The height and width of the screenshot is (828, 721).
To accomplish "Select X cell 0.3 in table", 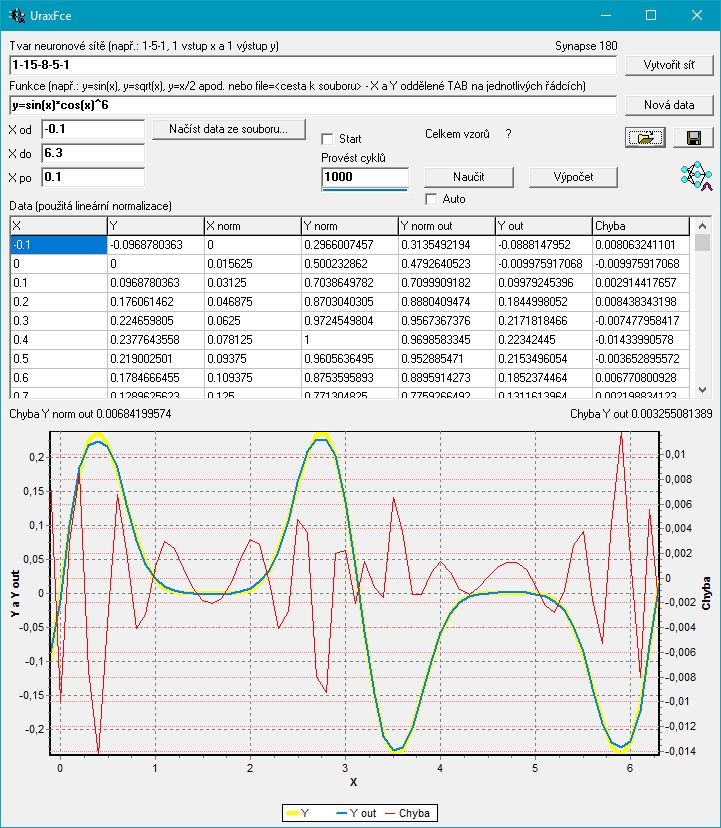I will point(59,321).
